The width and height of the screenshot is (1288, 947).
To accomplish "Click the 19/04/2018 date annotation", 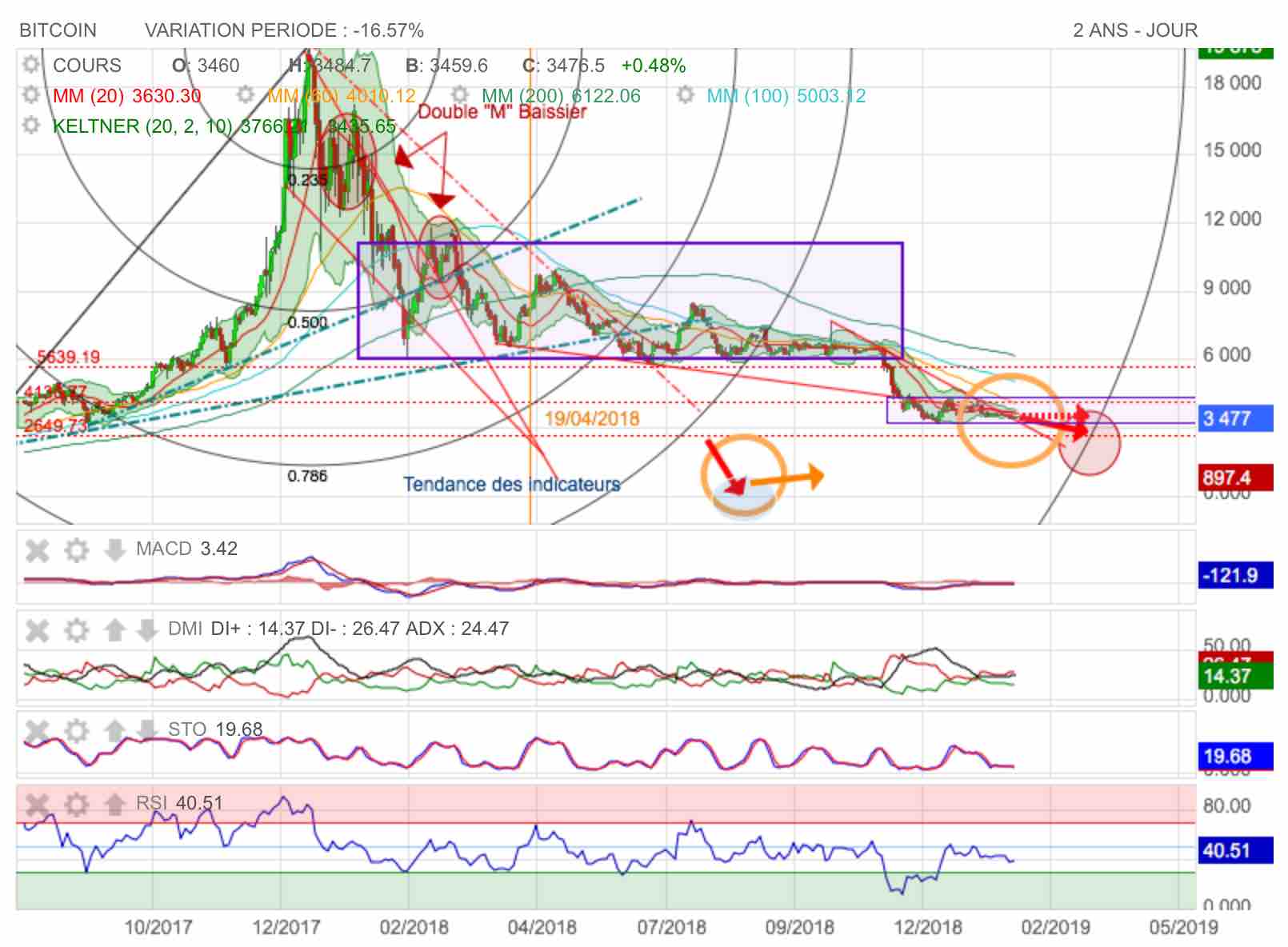I will point(592,418).
